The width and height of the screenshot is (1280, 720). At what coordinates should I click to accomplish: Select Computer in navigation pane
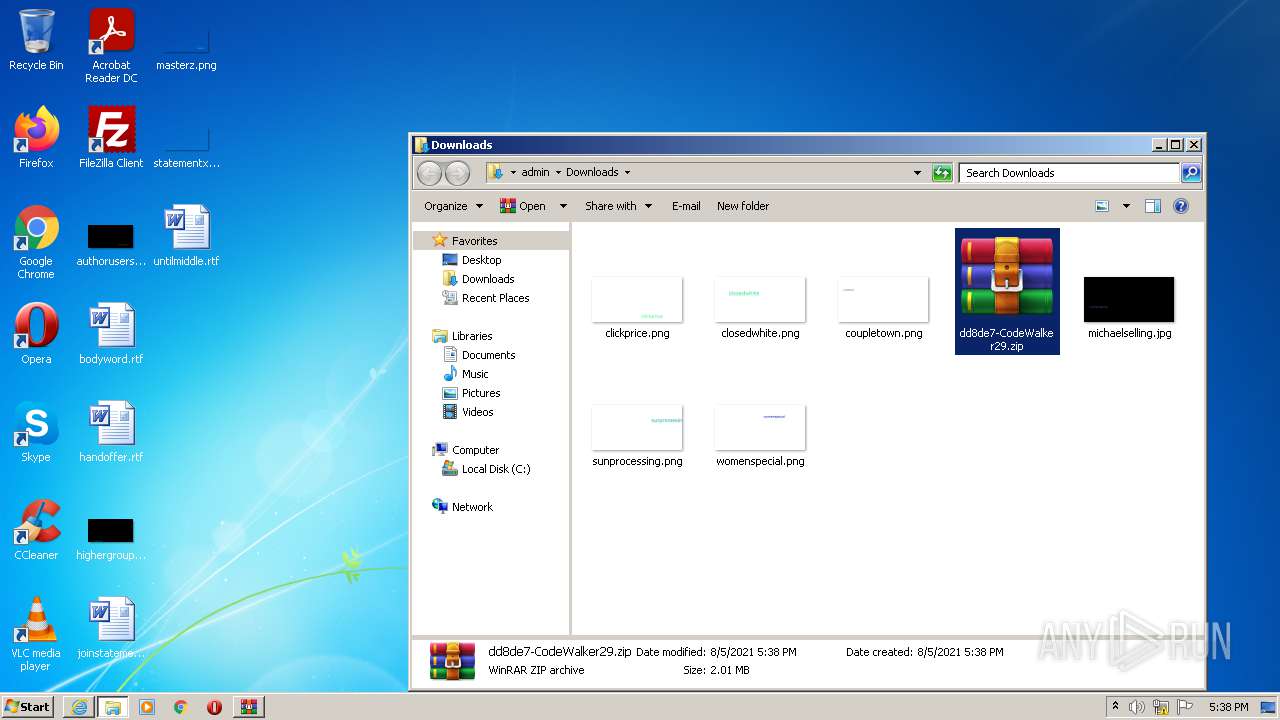(475, 450)
